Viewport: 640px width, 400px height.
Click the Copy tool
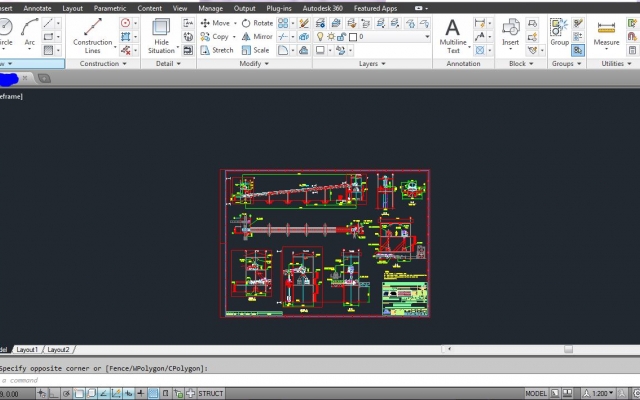(x=215, y=37)
